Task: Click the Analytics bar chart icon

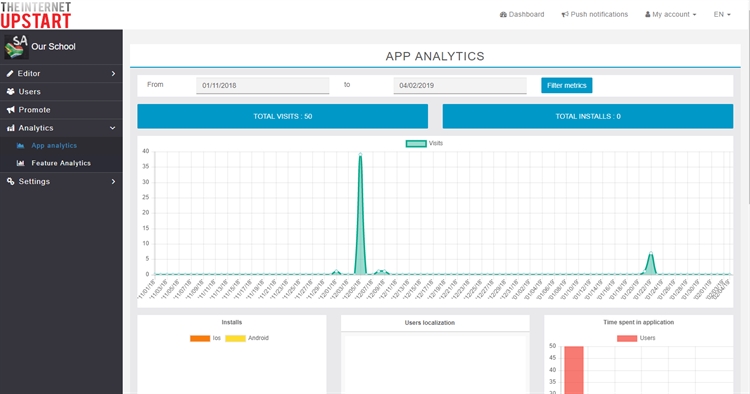Action: 11,128
